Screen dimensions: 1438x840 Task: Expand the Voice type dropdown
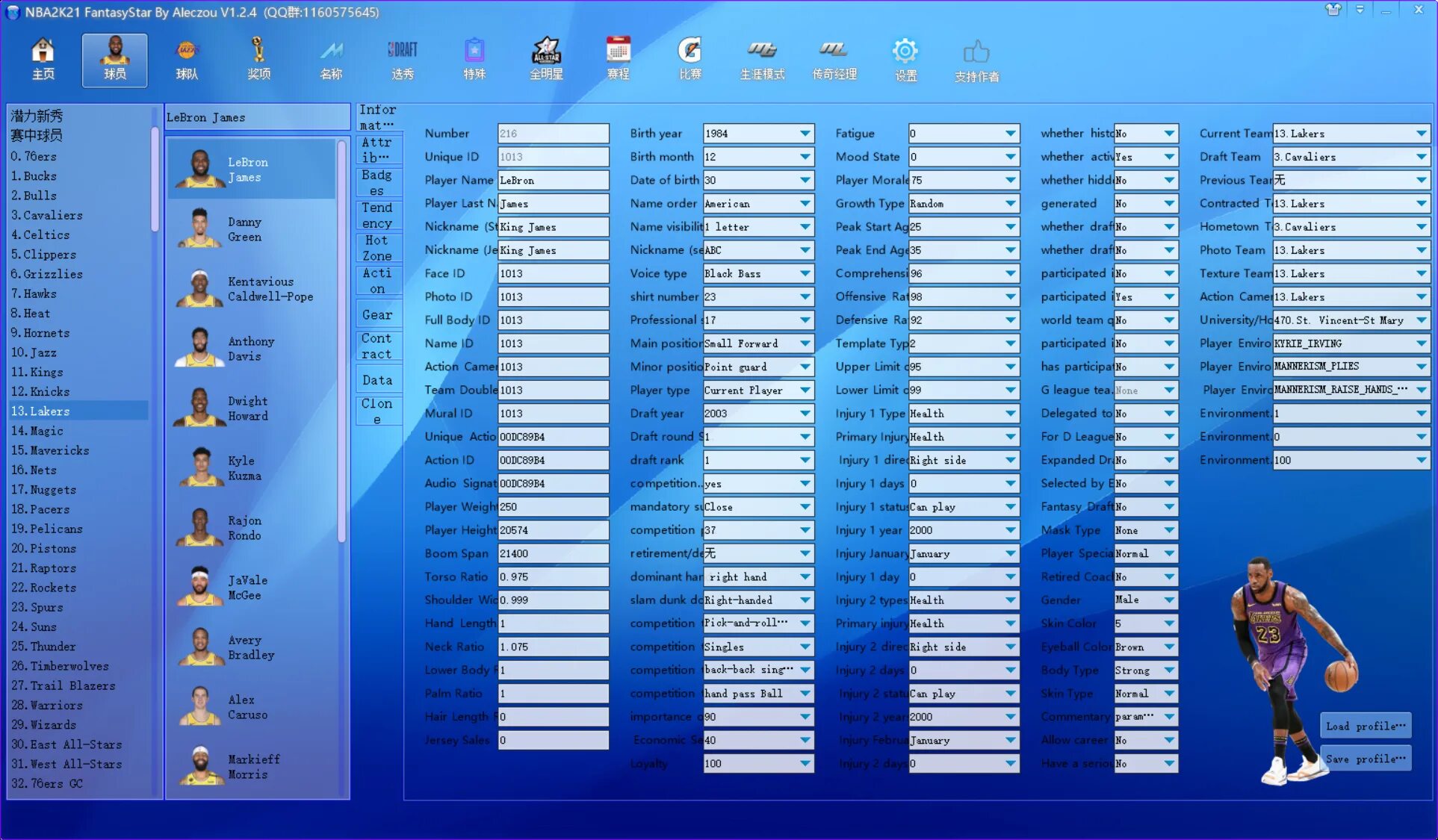805,273
